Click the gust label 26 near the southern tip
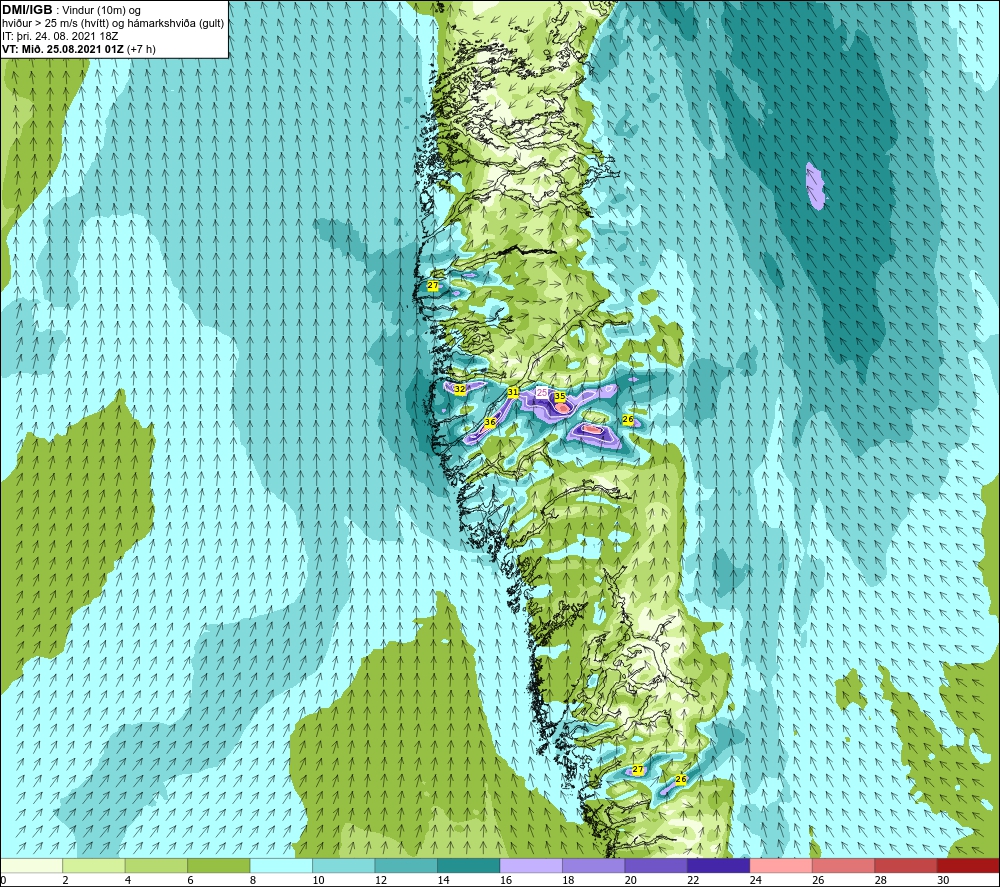 (680, 780)
